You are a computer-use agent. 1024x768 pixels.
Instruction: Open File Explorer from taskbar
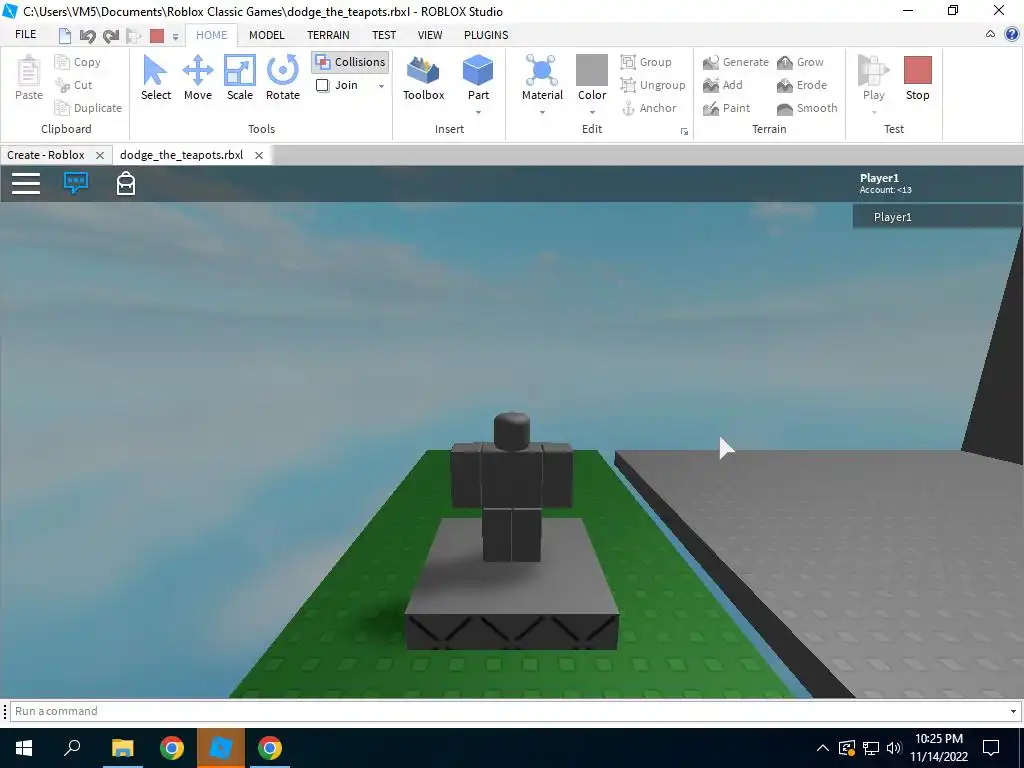pyautogui.click(x=122, y=748)
